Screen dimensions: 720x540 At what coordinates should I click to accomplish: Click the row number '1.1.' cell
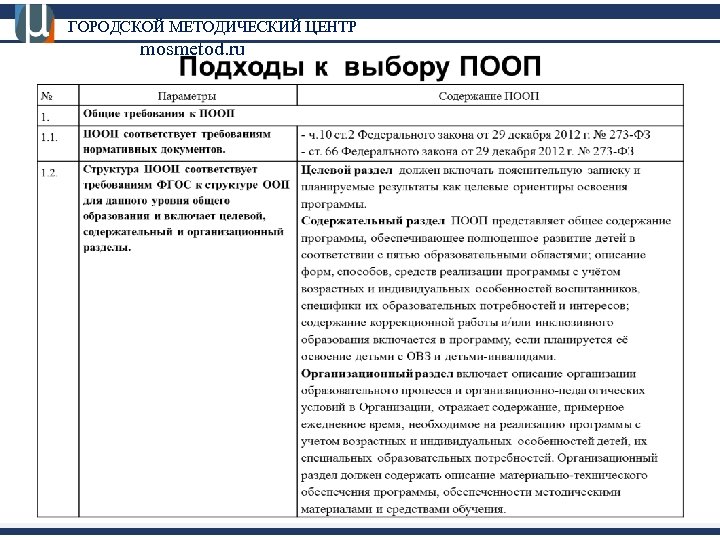coord(58,143)
